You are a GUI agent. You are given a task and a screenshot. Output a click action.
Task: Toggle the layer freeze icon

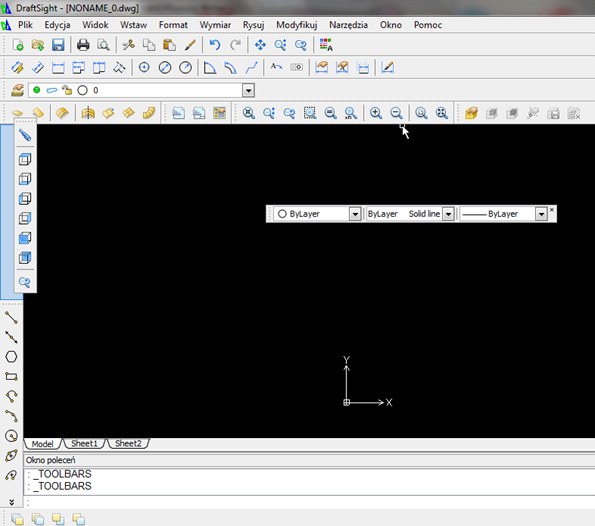point(52,90)
